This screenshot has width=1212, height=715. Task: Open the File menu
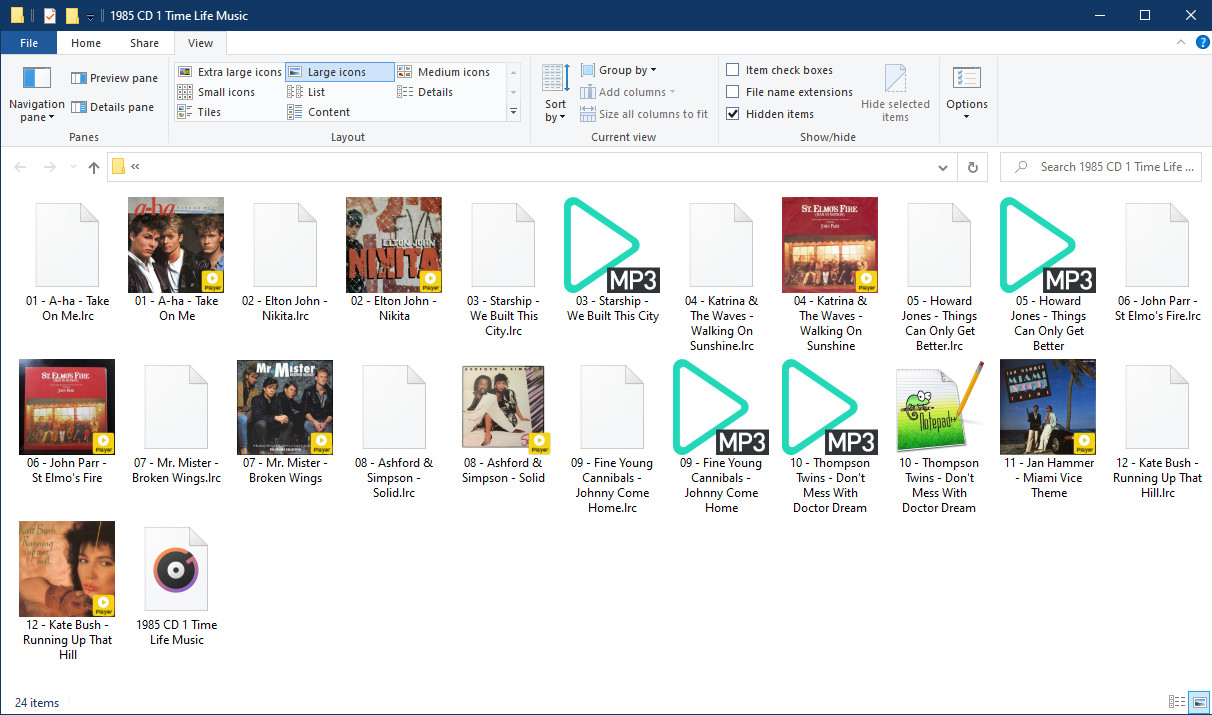click(x=29, y=43)
